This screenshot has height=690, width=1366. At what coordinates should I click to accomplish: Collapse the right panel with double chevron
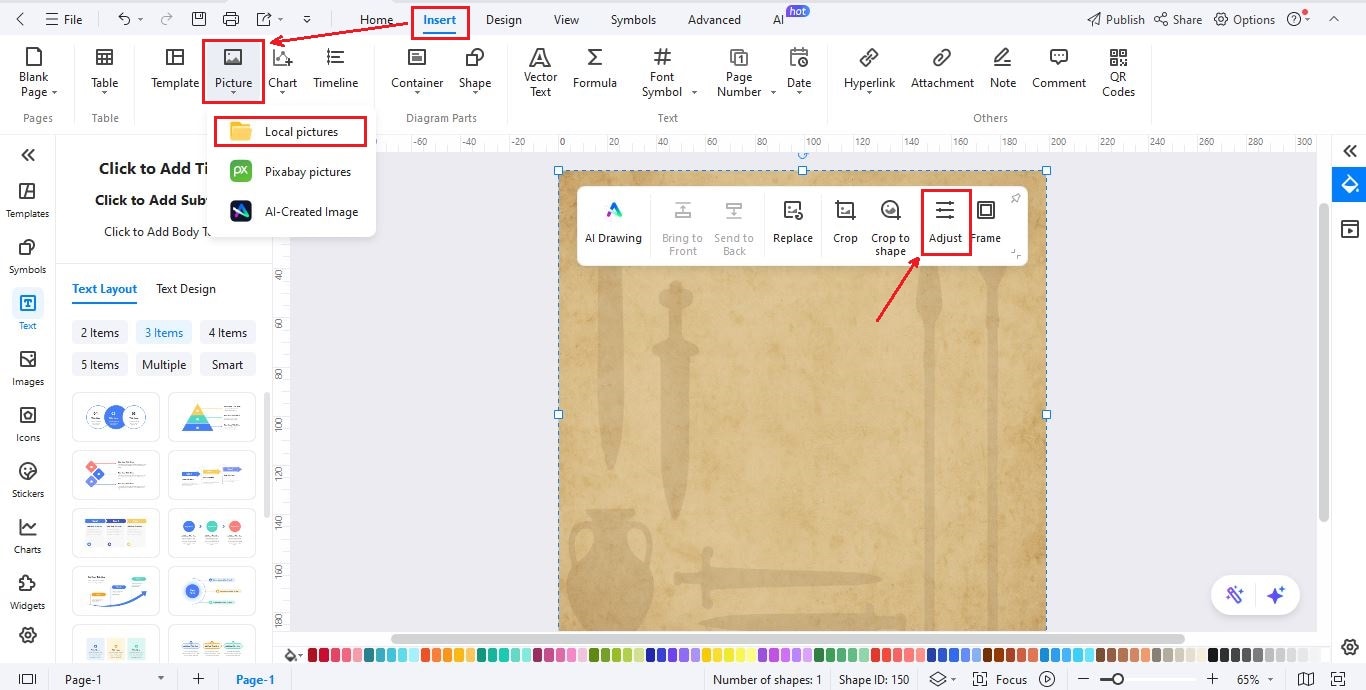click(x=1350, y=151)
